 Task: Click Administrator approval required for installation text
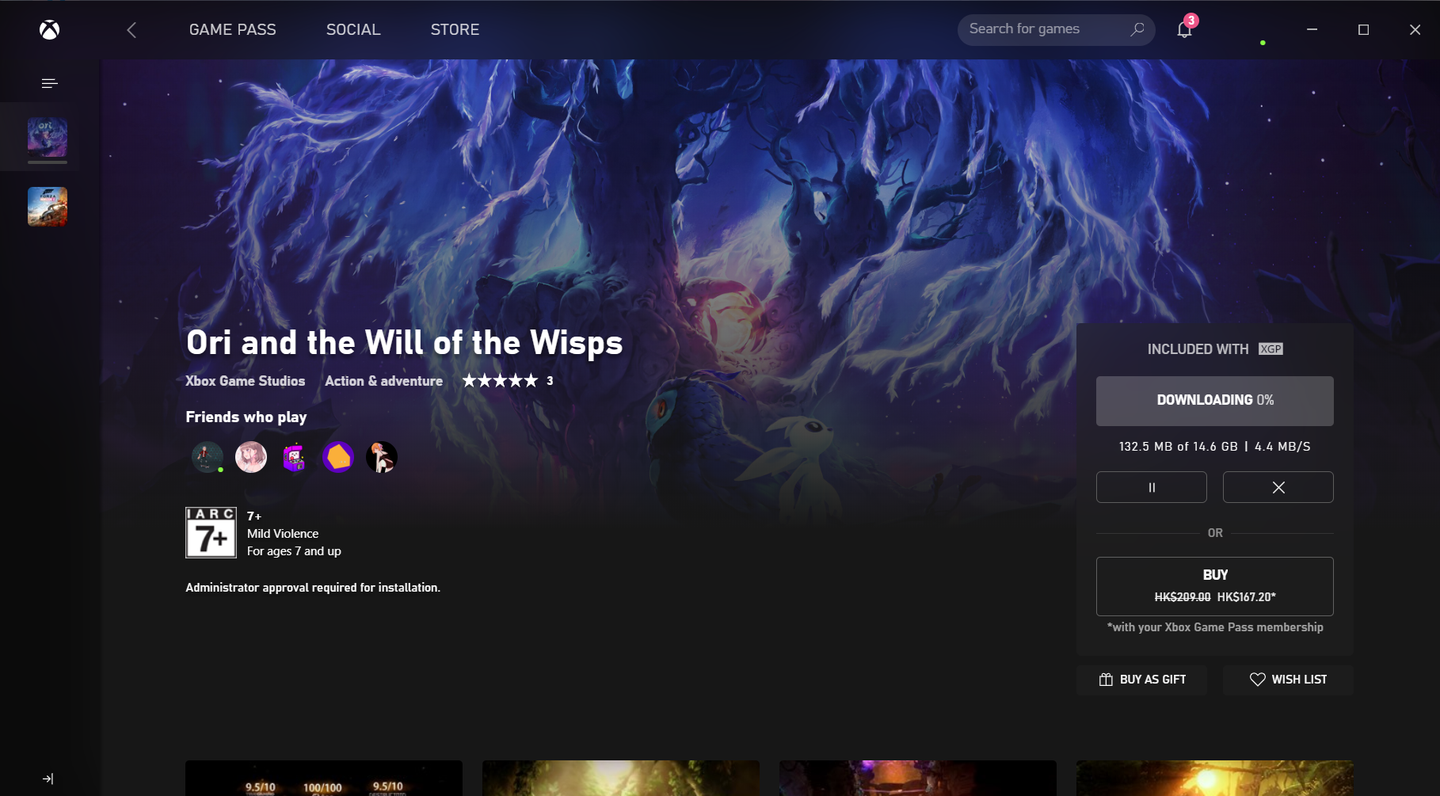[x=313, y=588]
